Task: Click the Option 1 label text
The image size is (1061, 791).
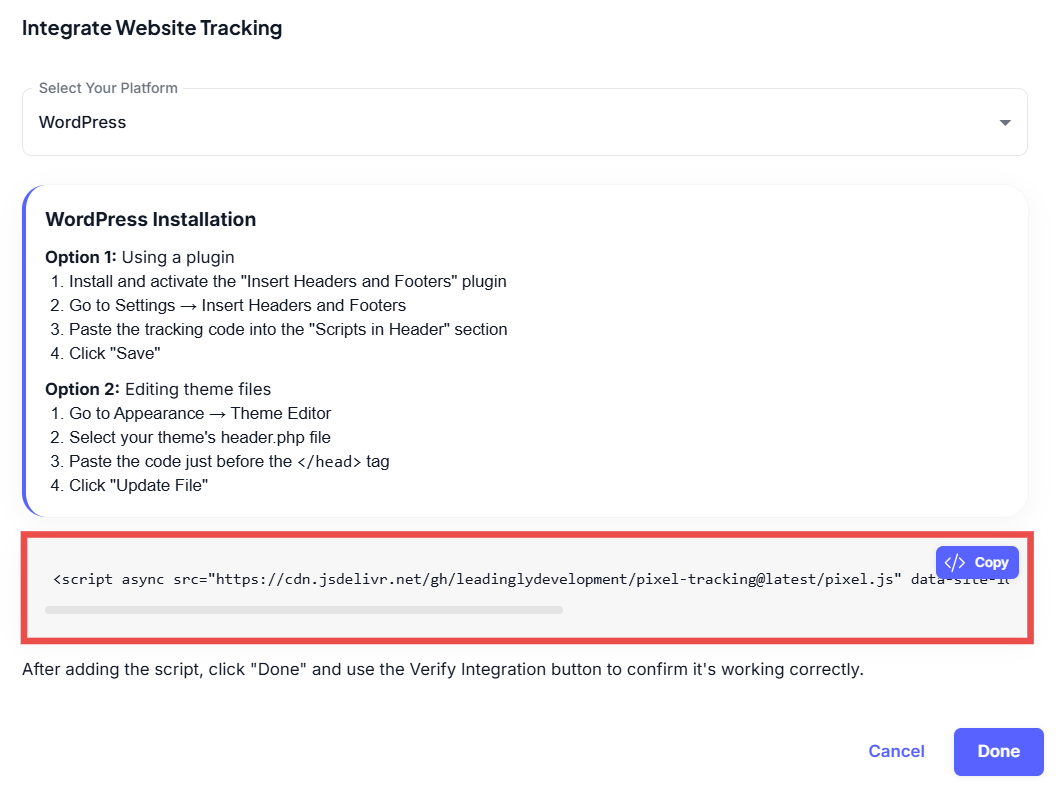Action: pos(81,257)
